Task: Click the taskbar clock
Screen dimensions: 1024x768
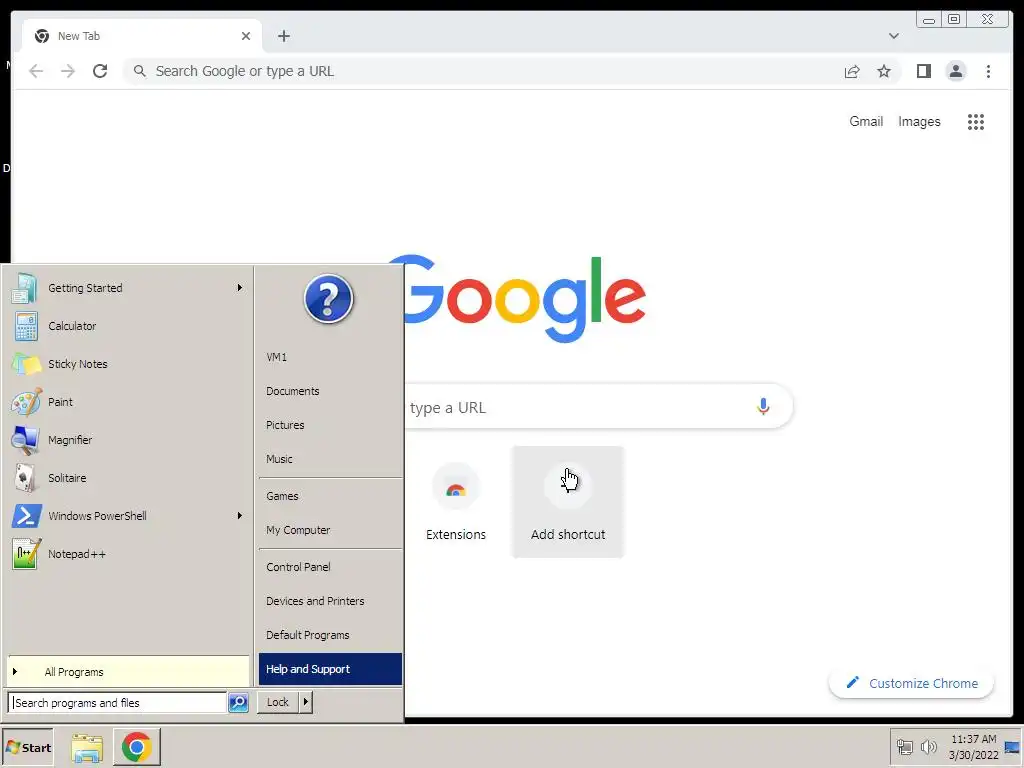Action: click(x=974, y=747)
